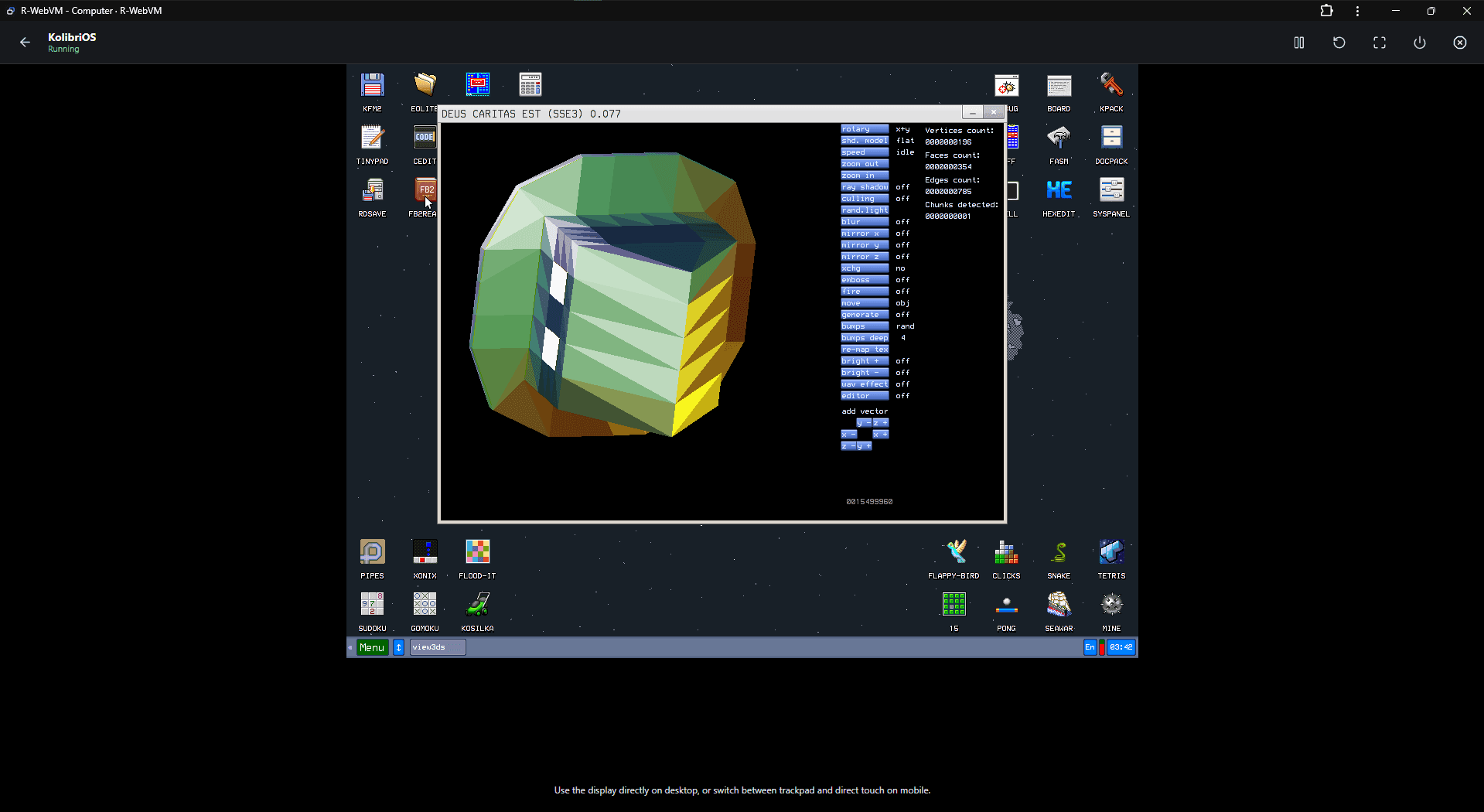Screen dimensions: 1484x812
Task: Toggle the ray shadow option
Action: coord(865,187)
